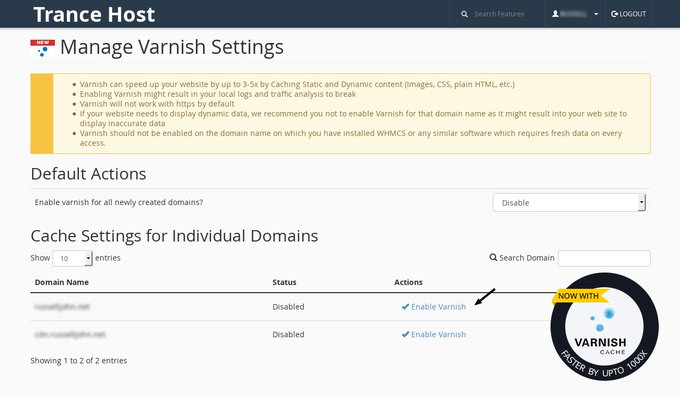Sort table by Status header

coord(284,282)
